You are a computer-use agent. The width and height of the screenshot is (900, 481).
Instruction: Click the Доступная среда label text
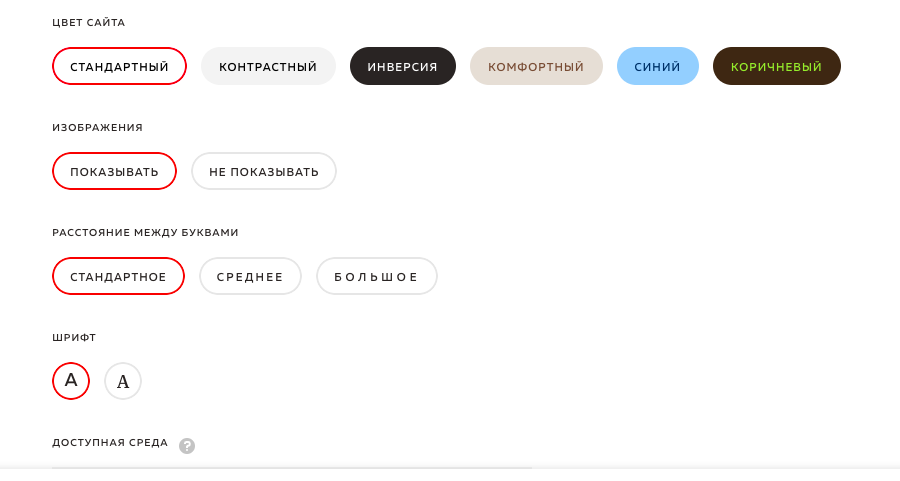point(110,443)
